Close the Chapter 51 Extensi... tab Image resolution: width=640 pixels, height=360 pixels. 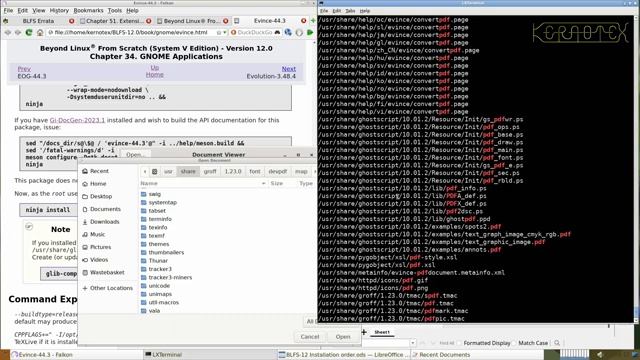[x=149, y=21]
